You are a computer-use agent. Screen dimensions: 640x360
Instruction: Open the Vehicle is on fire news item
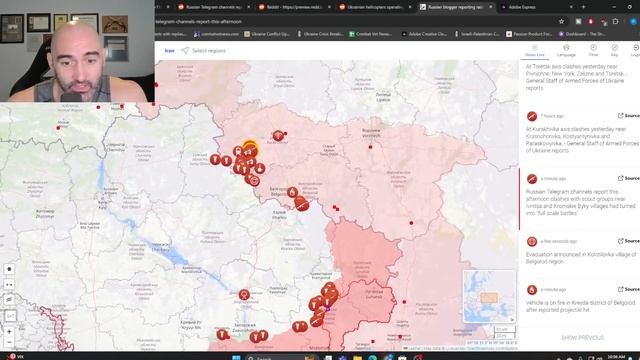tap(580, 306)
